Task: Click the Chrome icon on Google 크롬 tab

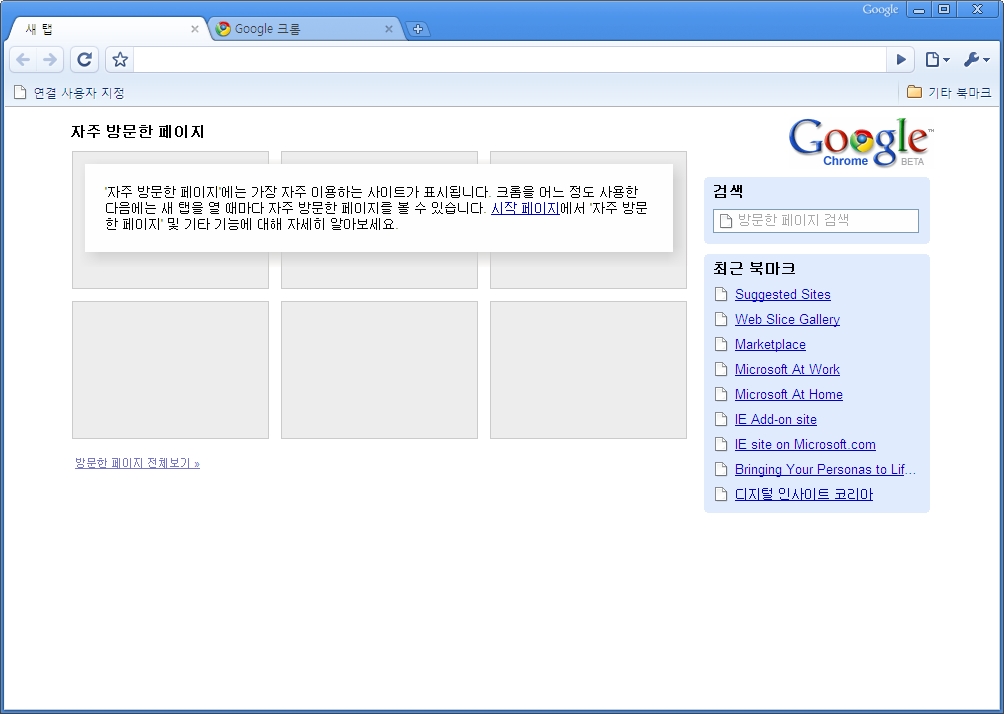Action: click(x=223, y=29)
